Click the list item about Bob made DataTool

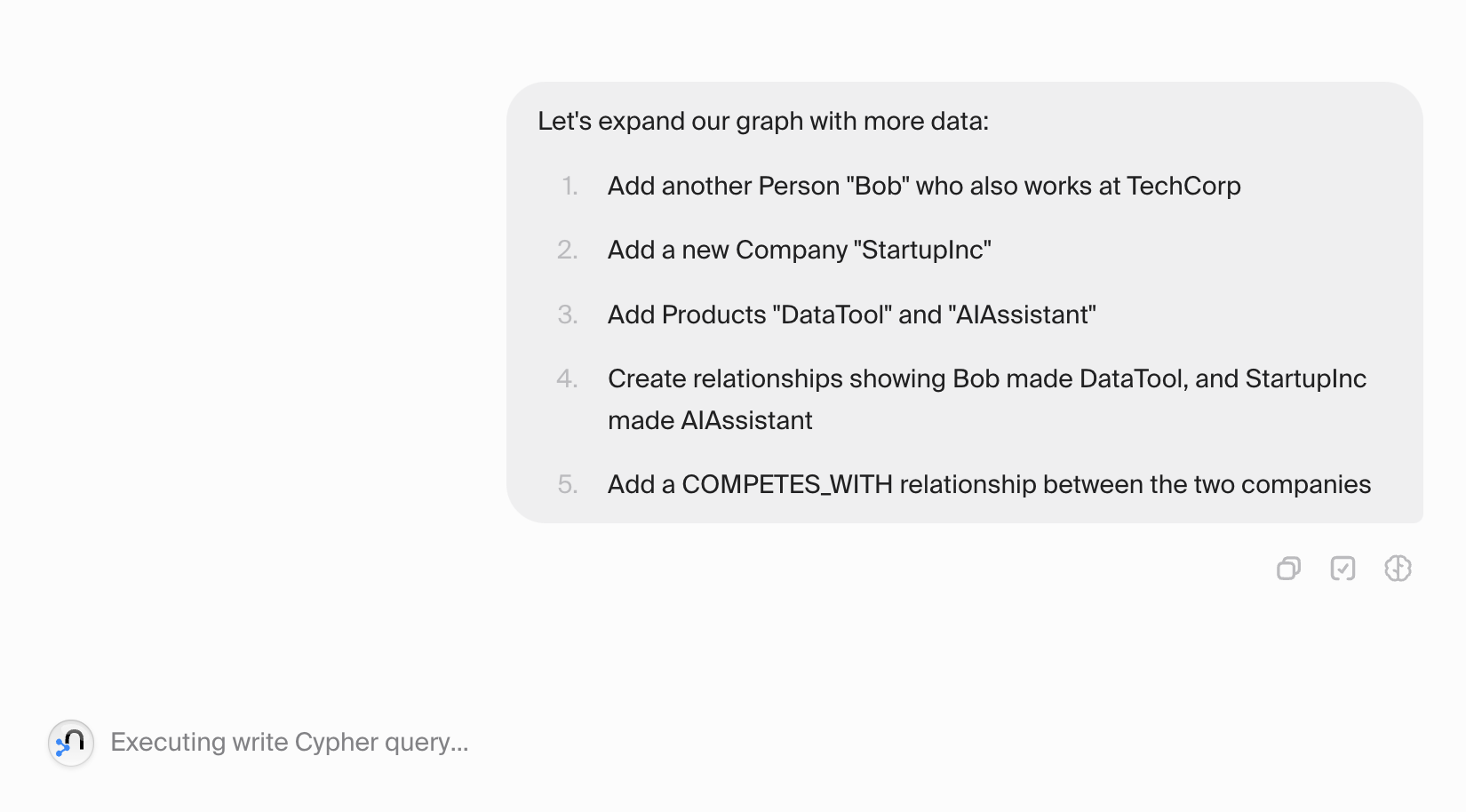987,399
